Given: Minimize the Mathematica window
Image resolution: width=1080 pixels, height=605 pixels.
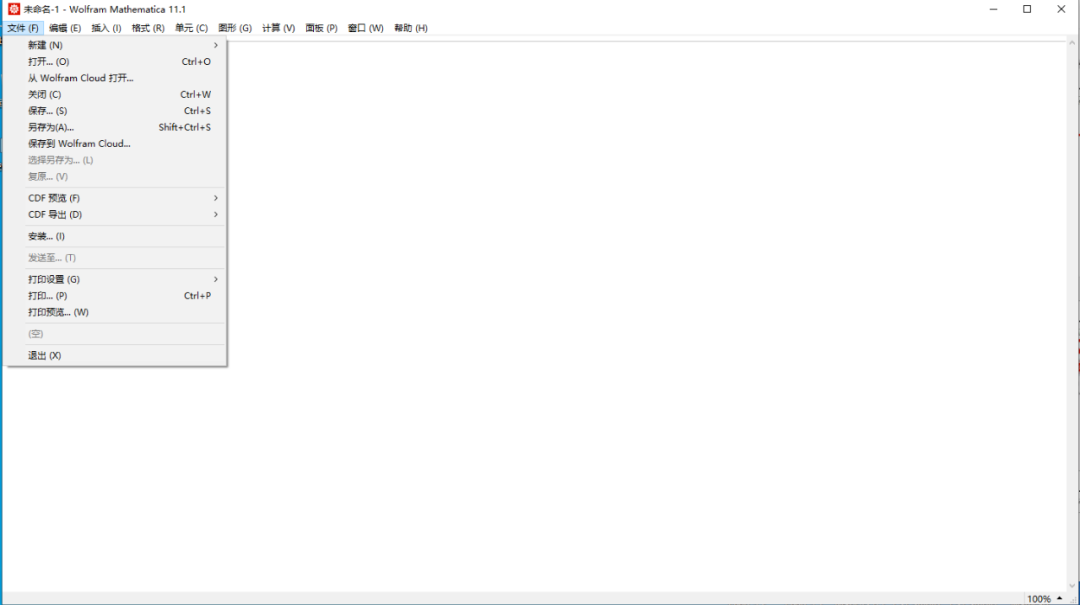Looking at the screenshot, I should pyautogui.click(x=993, y=9).
